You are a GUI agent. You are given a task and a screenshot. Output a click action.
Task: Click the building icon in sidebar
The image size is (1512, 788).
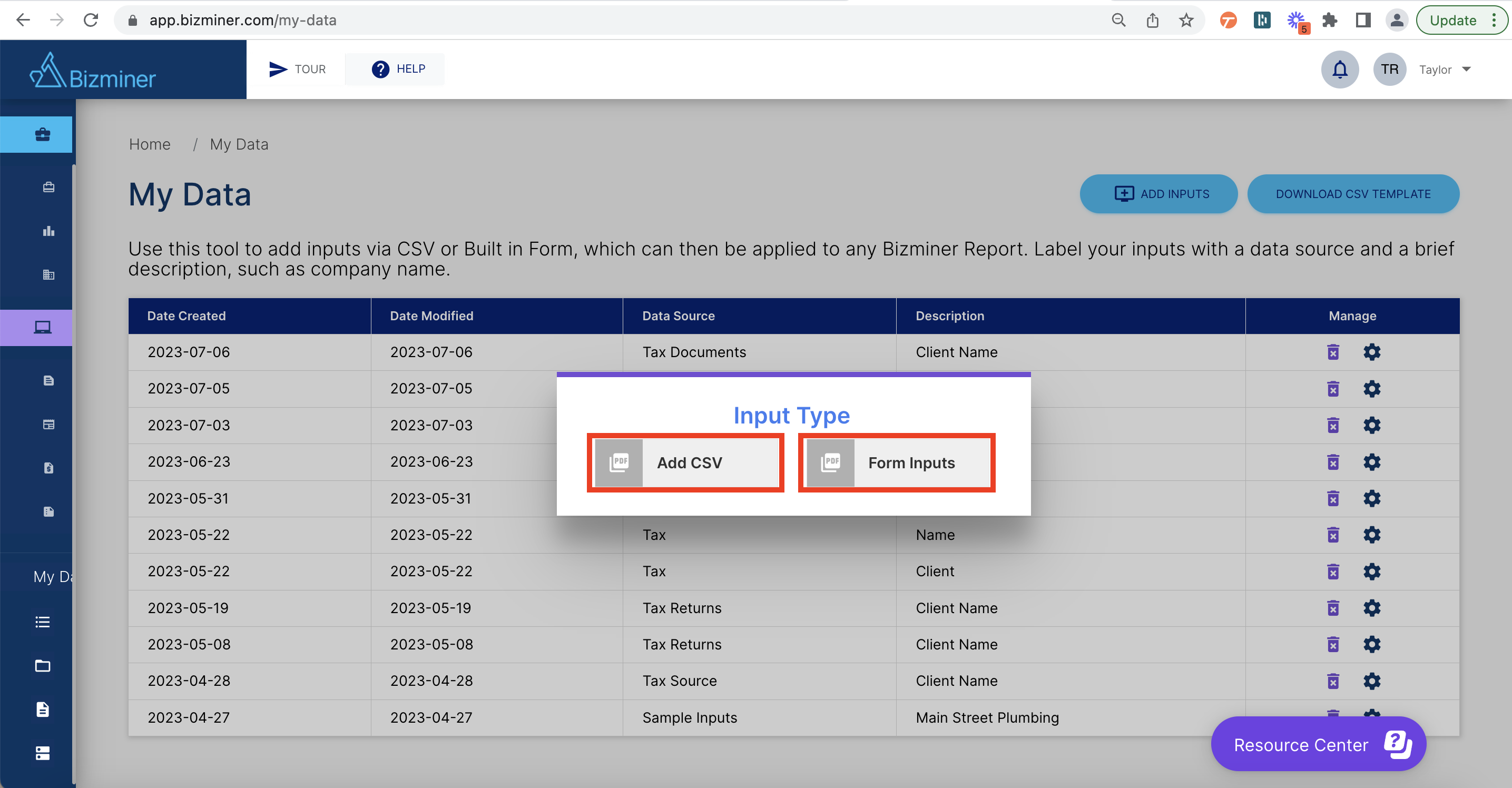(x=48, y=274)
